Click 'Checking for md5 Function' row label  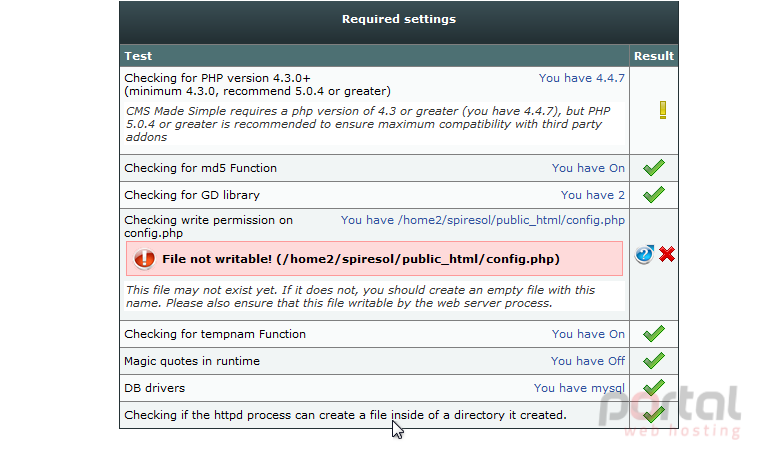(200, 168)
